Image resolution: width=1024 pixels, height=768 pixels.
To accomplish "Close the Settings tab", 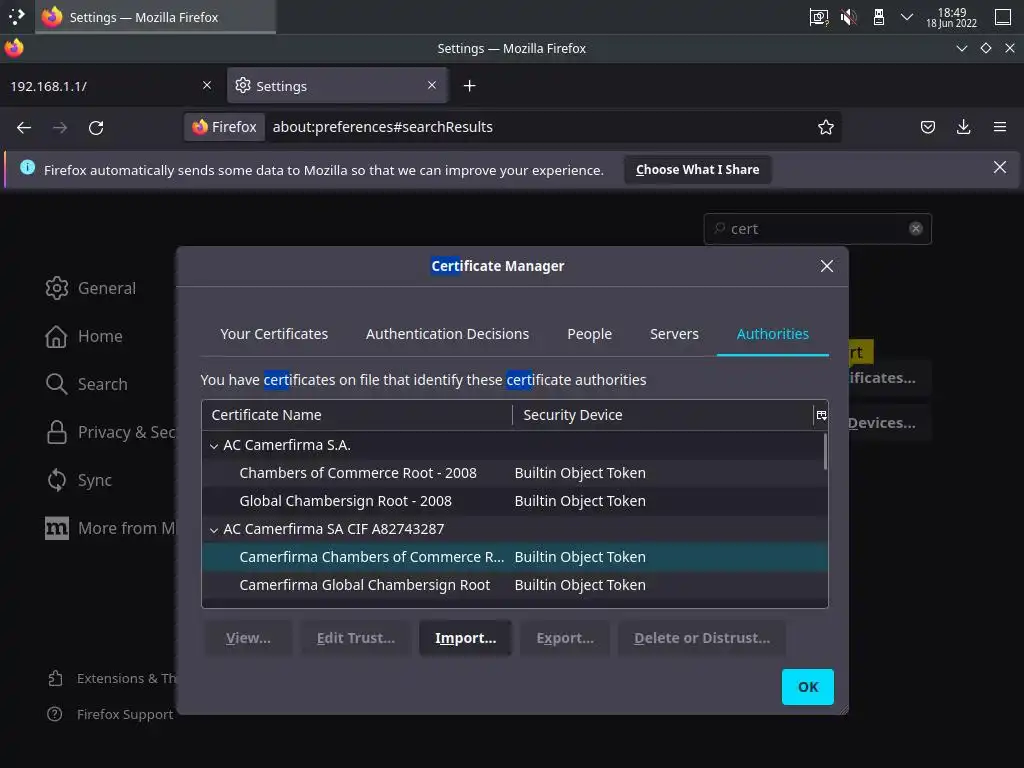I will coord(432,86).
